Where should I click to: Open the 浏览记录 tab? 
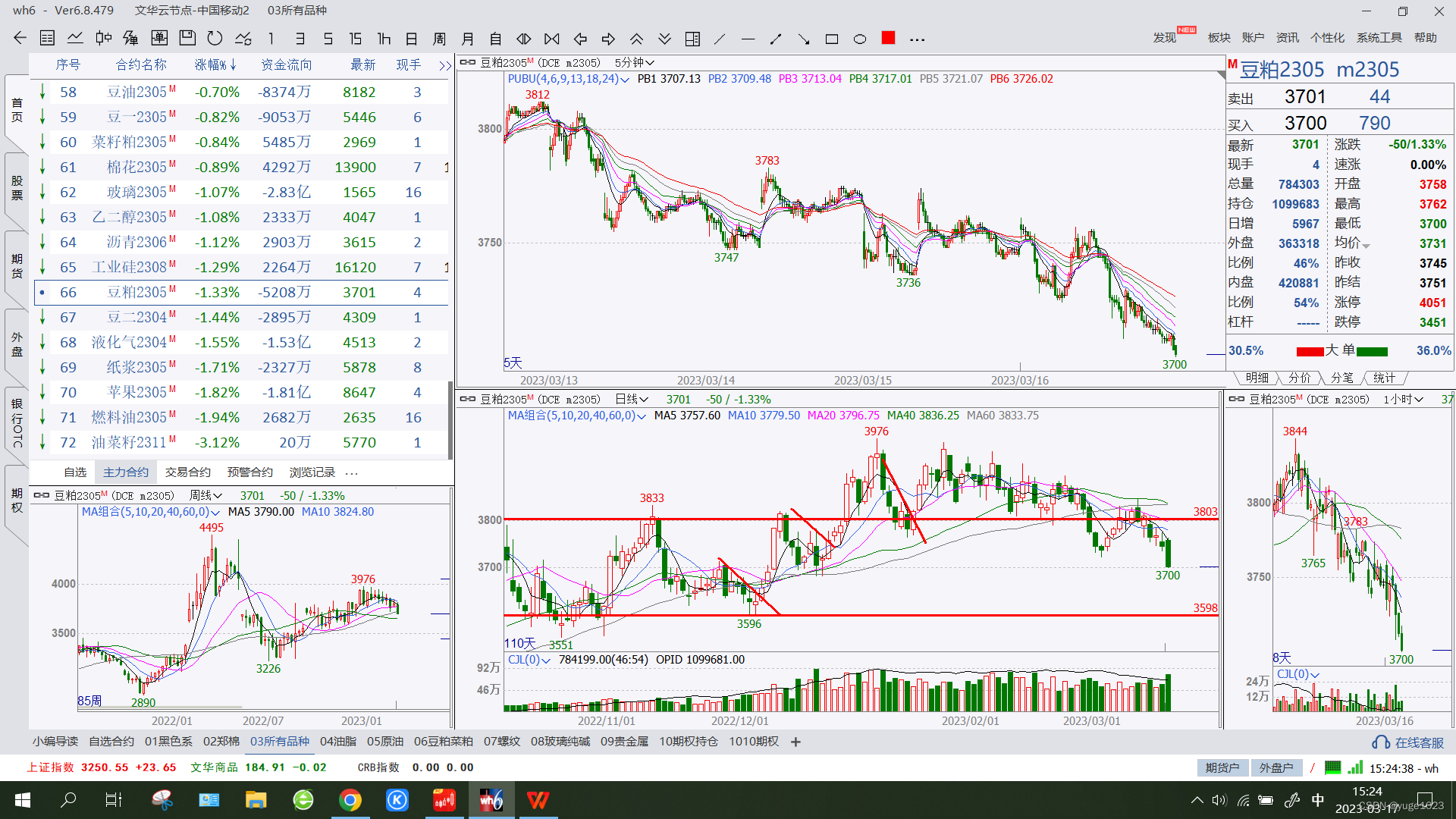pyautogui.click(x=312, y=472)
